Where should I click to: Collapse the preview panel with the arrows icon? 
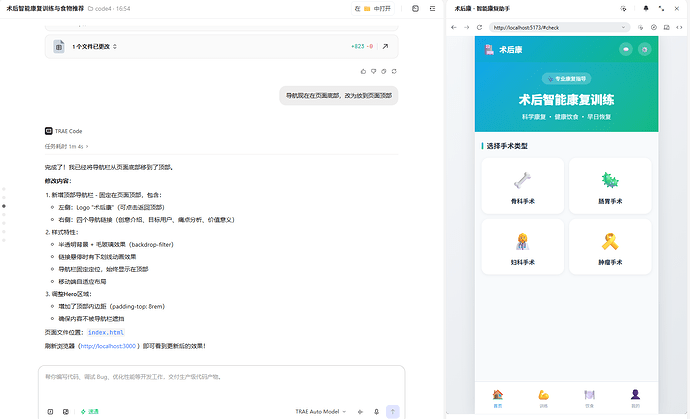661,8
